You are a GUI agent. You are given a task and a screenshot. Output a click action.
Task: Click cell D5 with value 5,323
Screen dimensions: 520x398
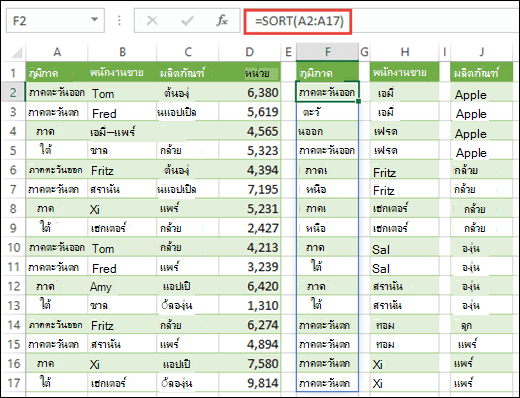tap(249, 151)
